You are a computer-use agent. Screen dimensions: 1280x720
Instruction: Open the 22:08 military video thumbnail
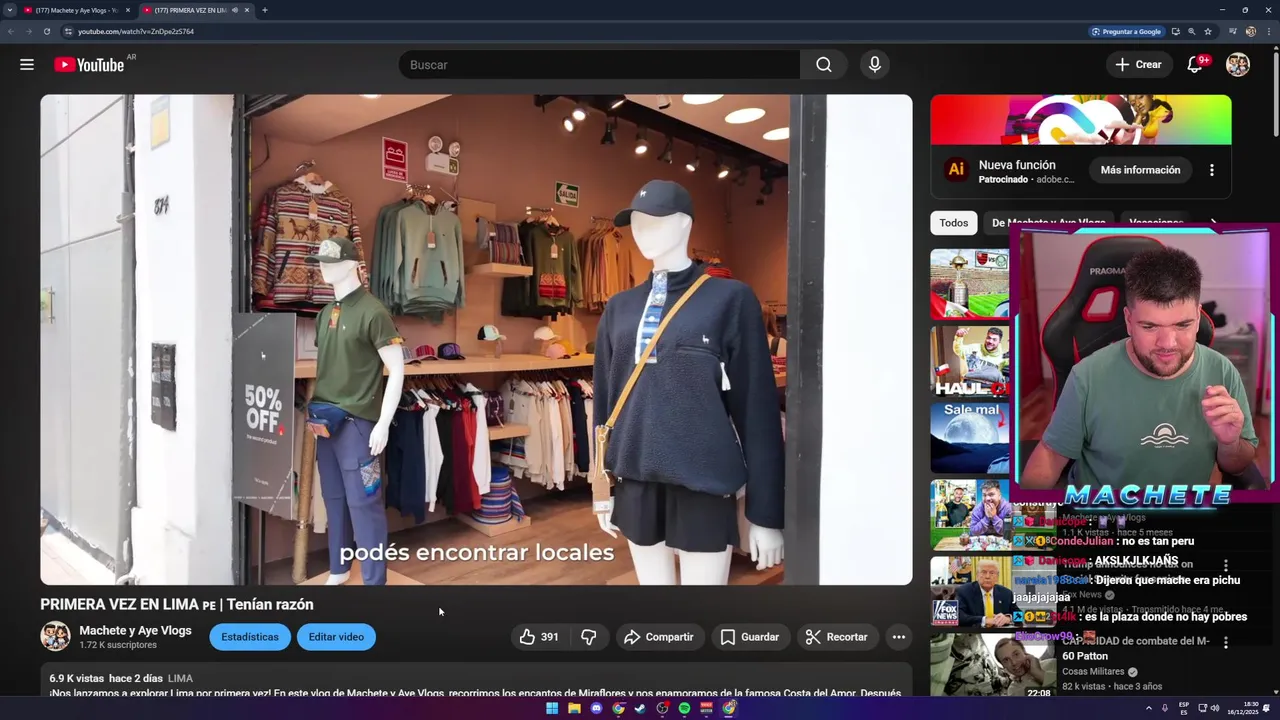992,667
